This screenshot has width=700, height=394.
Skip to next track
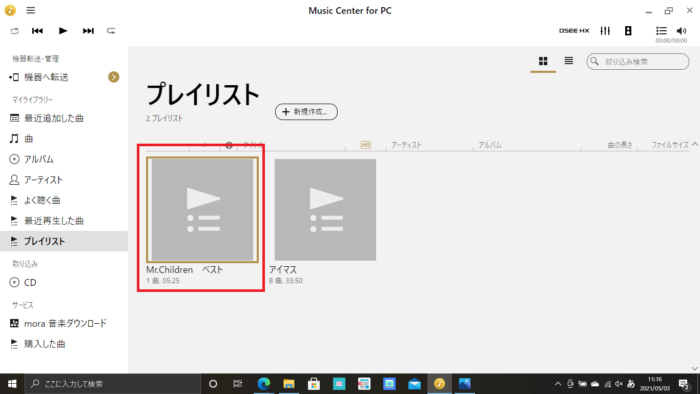click(88, 31)
